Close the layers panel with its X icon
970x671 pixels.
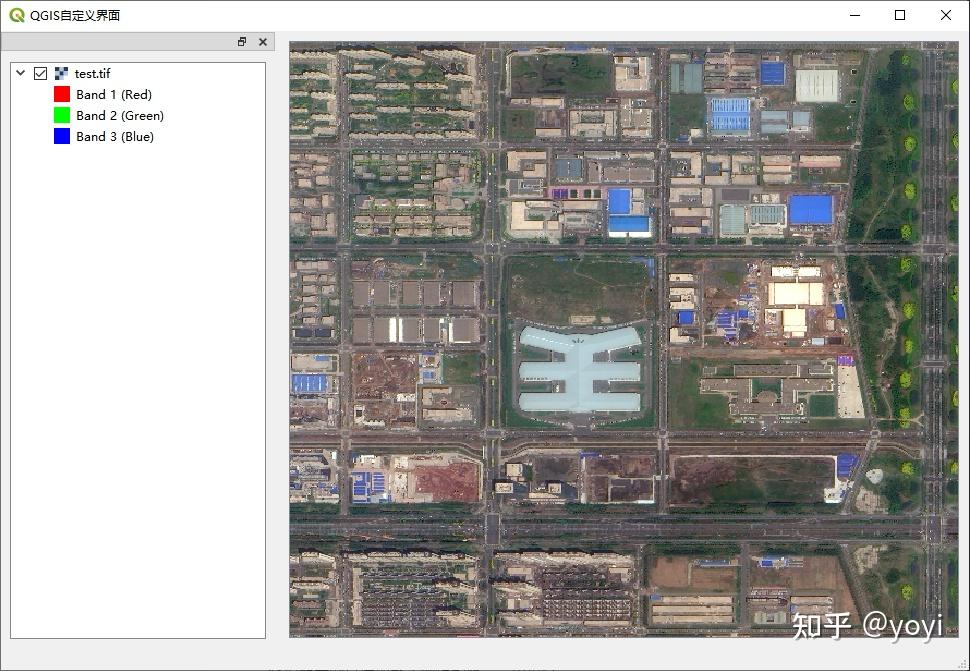pyautogui.click(x=262, y=41)
